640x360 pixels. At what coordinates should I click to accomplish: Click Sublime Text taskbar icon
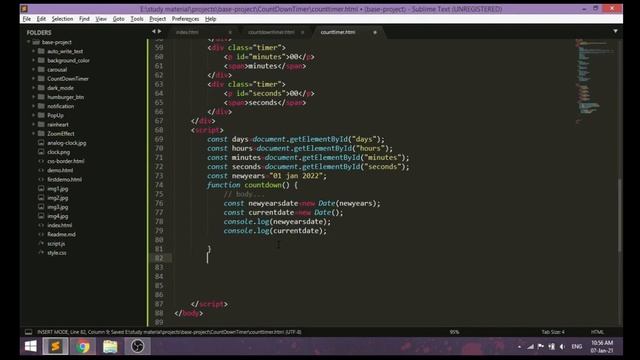56,346
